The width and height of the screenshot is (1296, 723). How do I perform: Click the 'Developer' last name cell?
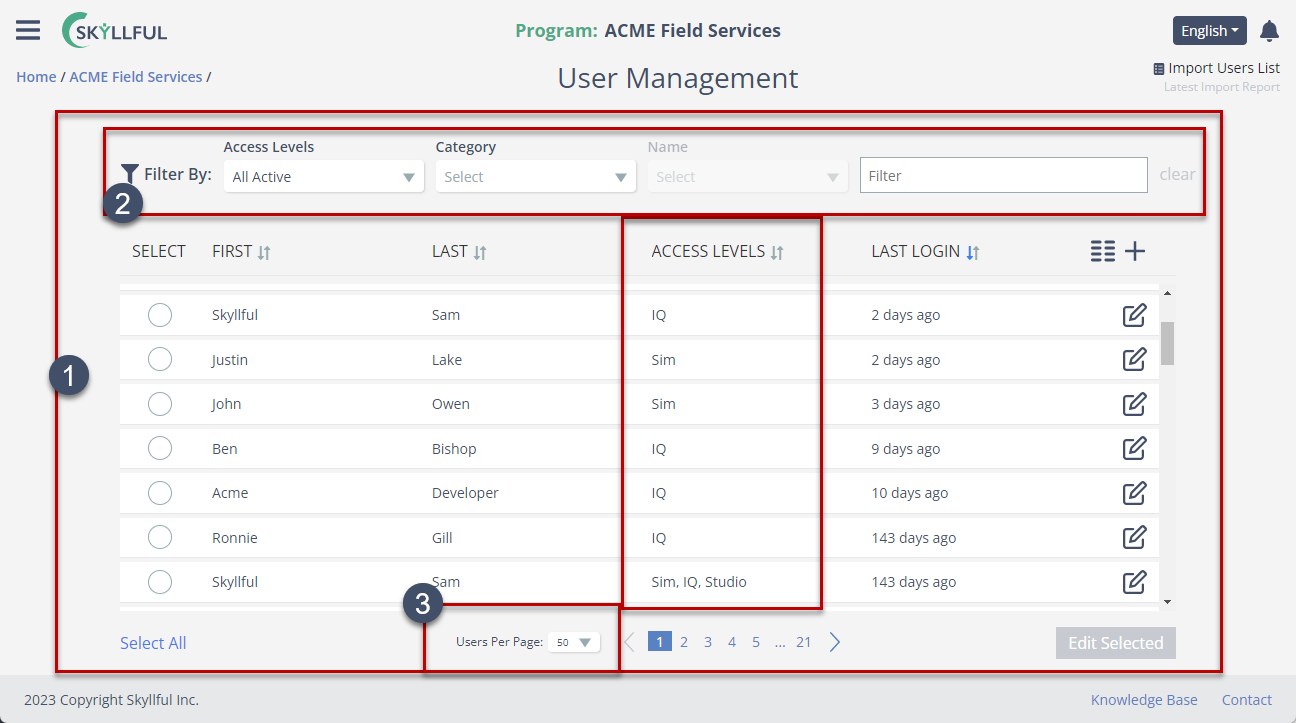(465, 493)
